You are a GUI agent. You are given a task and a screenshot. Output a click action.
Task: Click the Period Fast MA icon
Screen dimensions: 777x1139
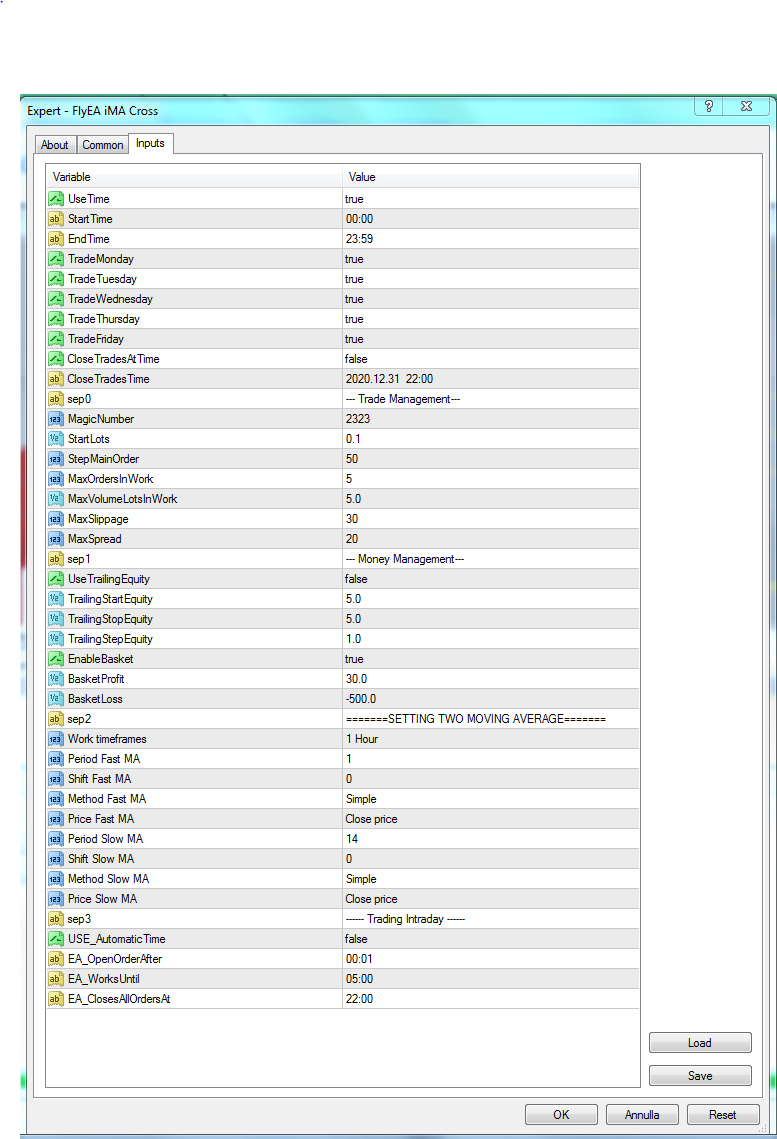pyautogui.click(x=56, y=758)
